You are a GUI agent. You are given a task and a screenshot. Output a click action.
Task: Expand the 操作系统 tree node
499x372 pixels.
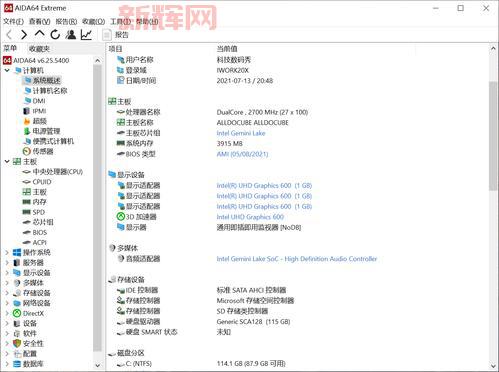click(x=7, y=253)
